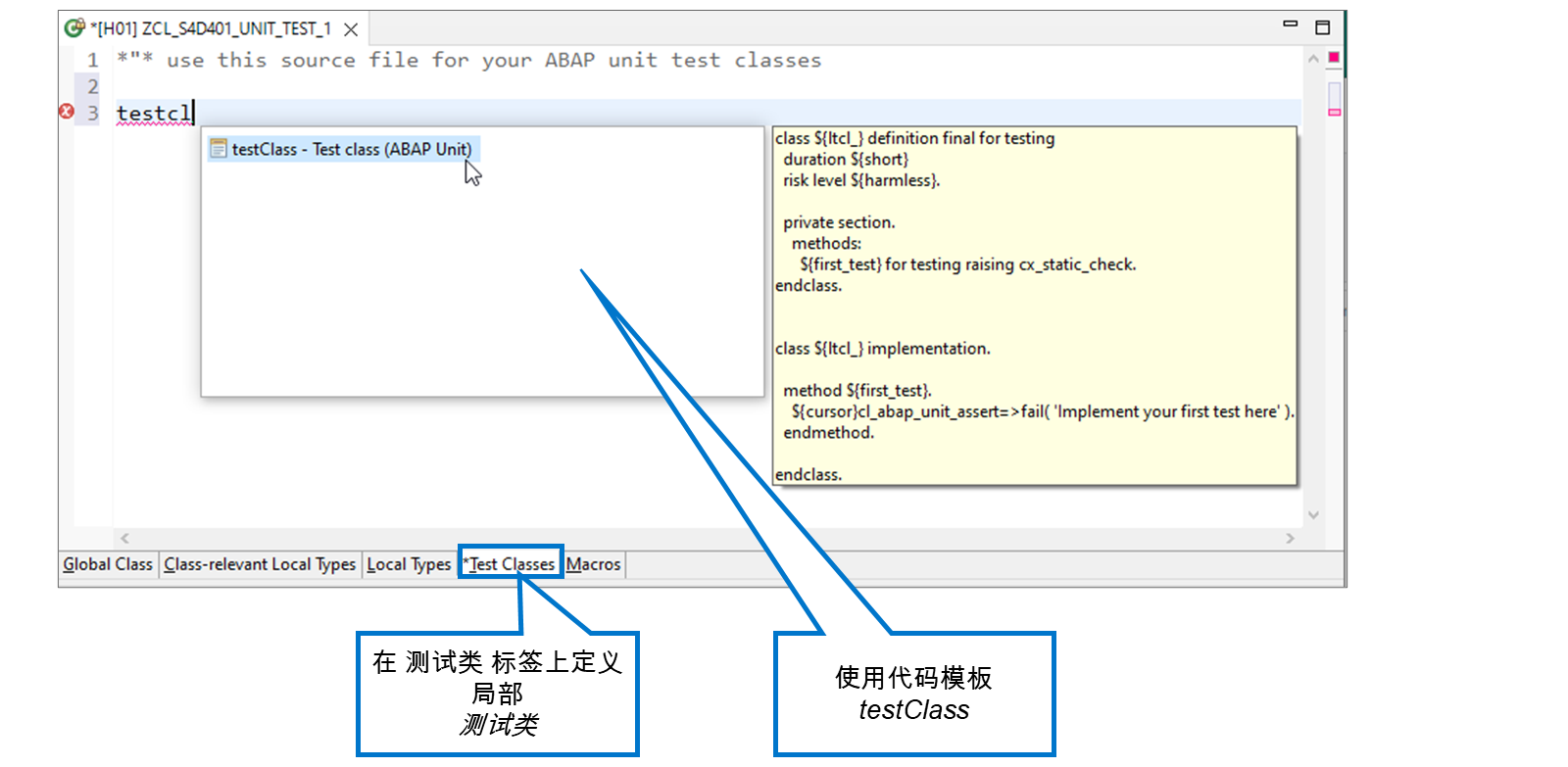Open the Macros tab
The image size is (1568, 767).
click(x=593, y=564)
